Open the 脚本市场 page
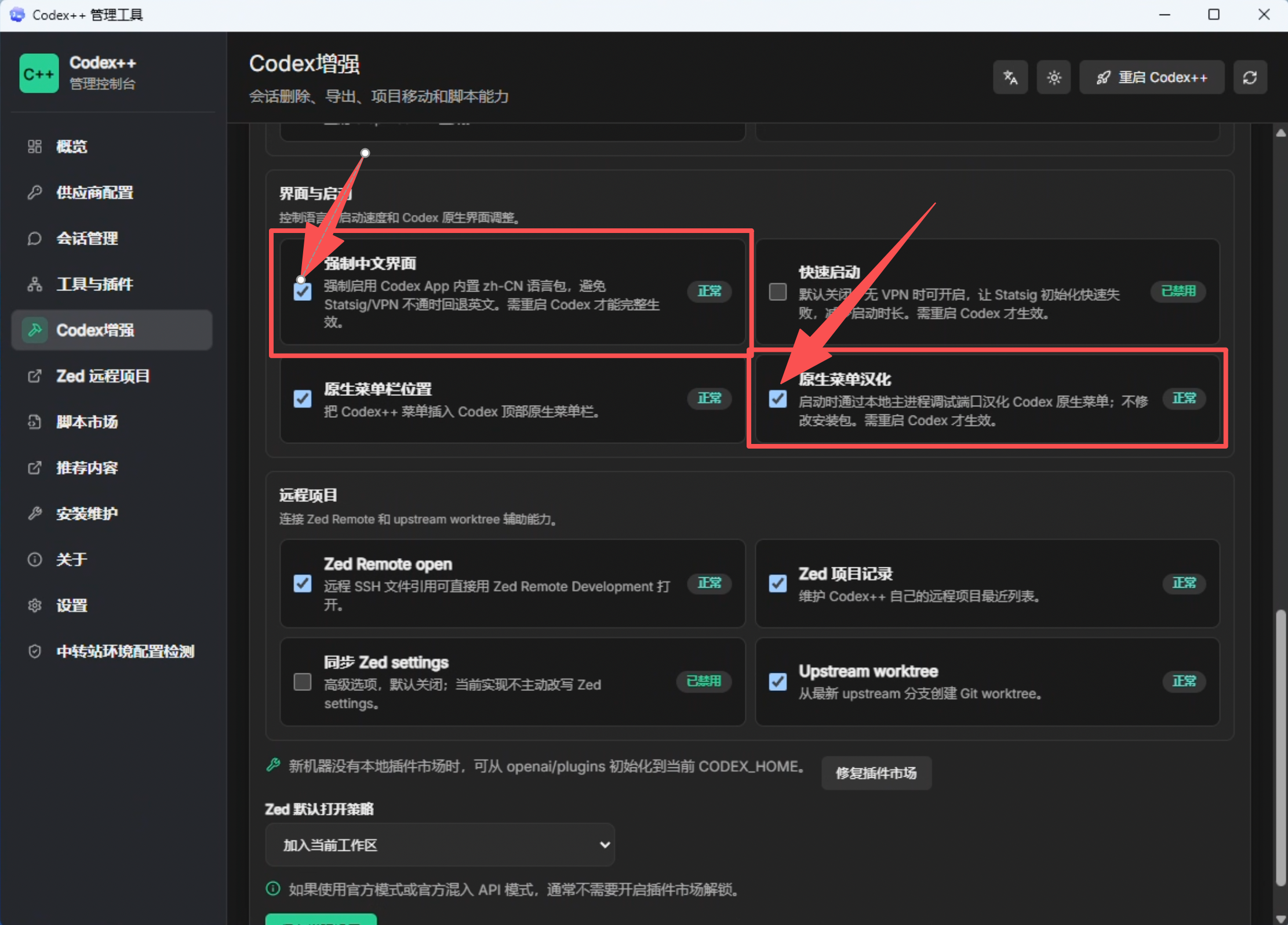Screen dimensions: 1288x925 click(112, 422)
